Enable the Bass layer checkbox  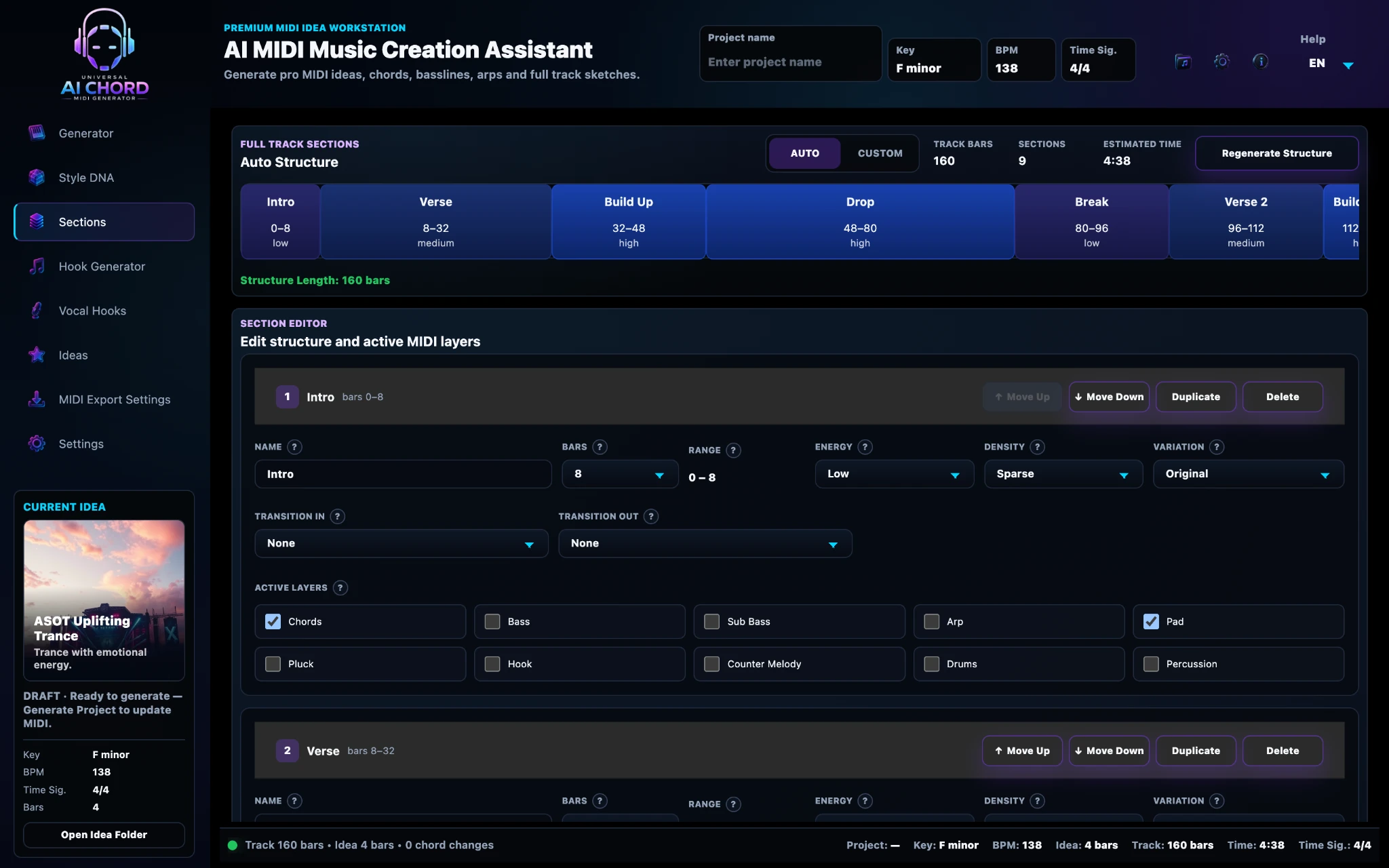tap(492, 621)
